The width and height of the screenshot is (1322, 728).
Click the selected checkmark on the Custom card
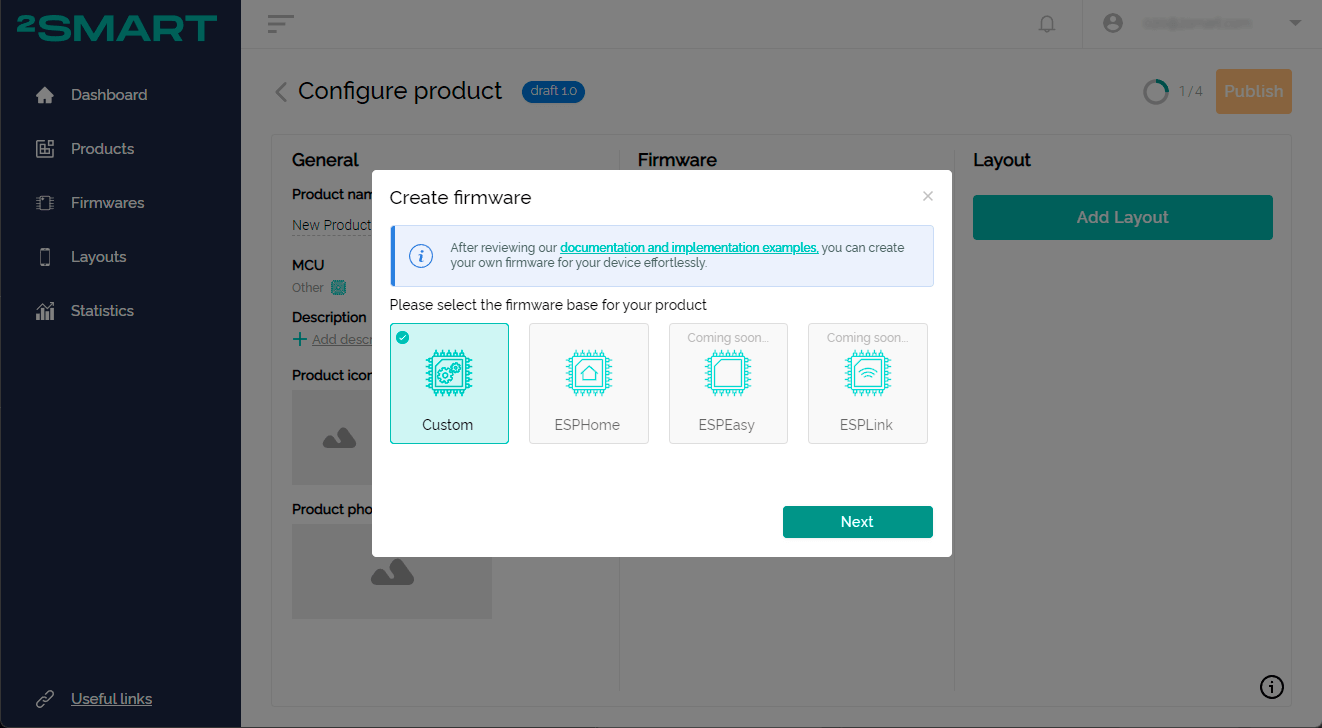(403, 337)
